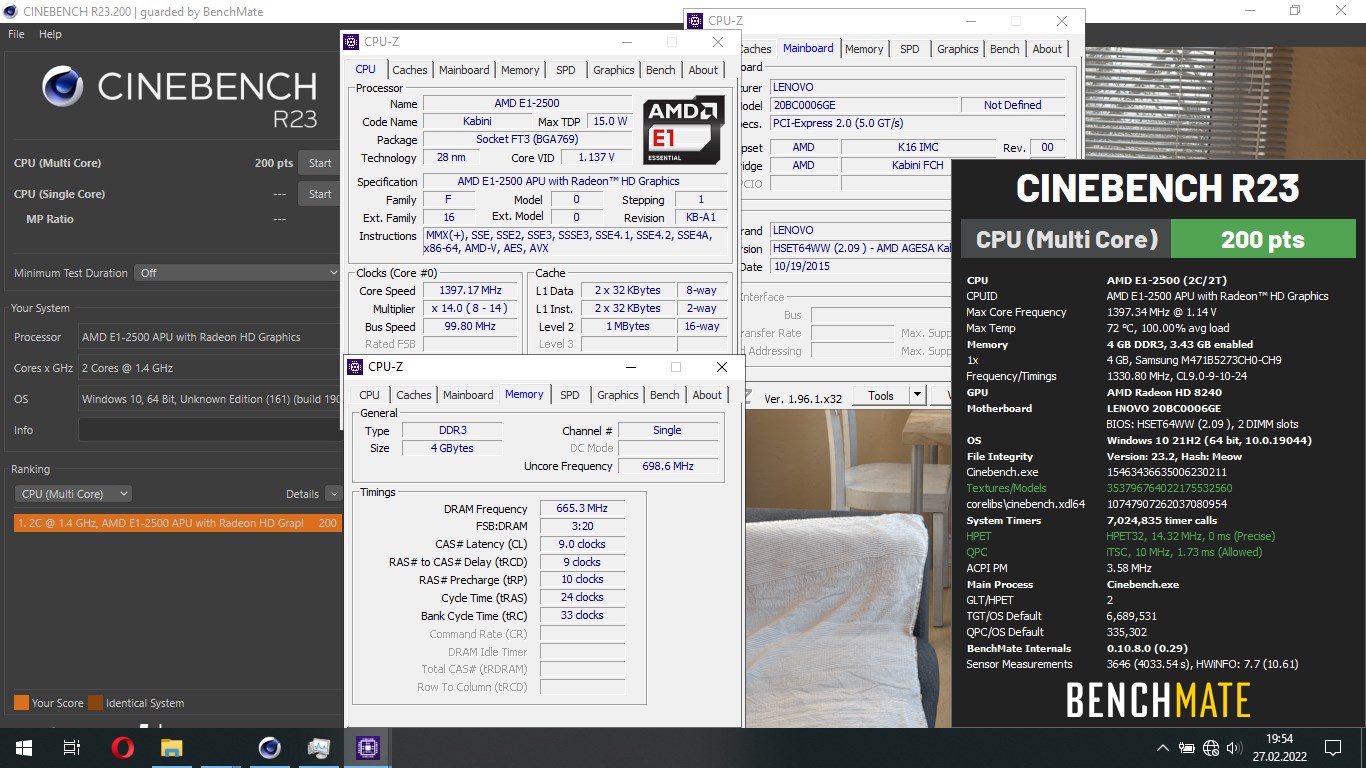Viewport: 1366px width, 768px height.
Task: Minimize the CPU-Z Processor window
Action: click(626, 42)
